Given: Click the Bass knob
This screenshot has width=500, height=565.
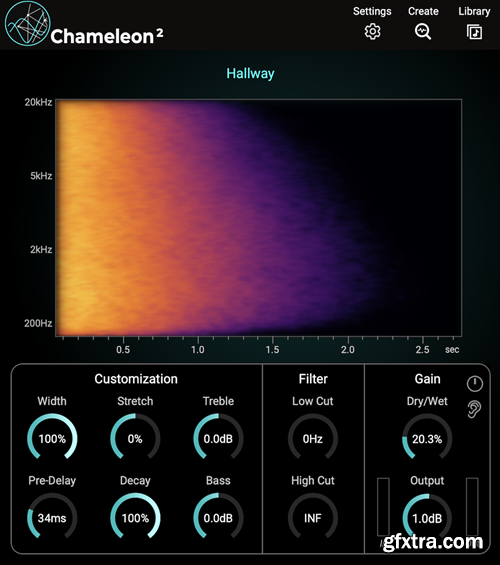Looking at the screenshot, I should (x=218, y=517).
